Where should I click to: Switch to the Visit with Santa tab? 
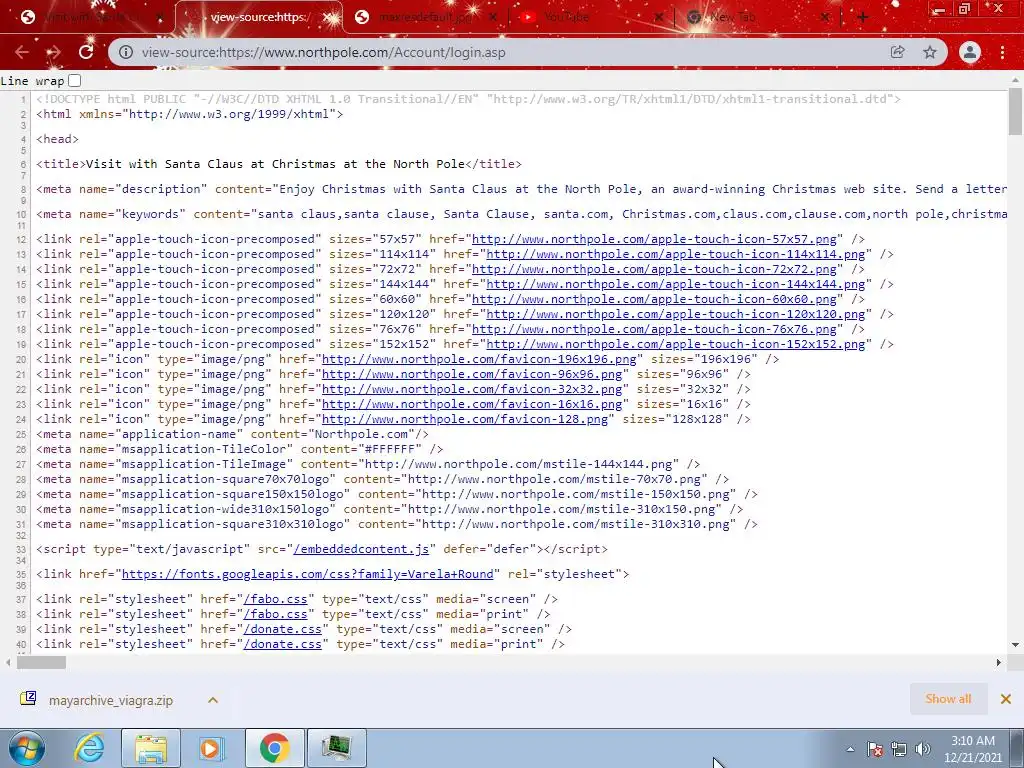91,17
